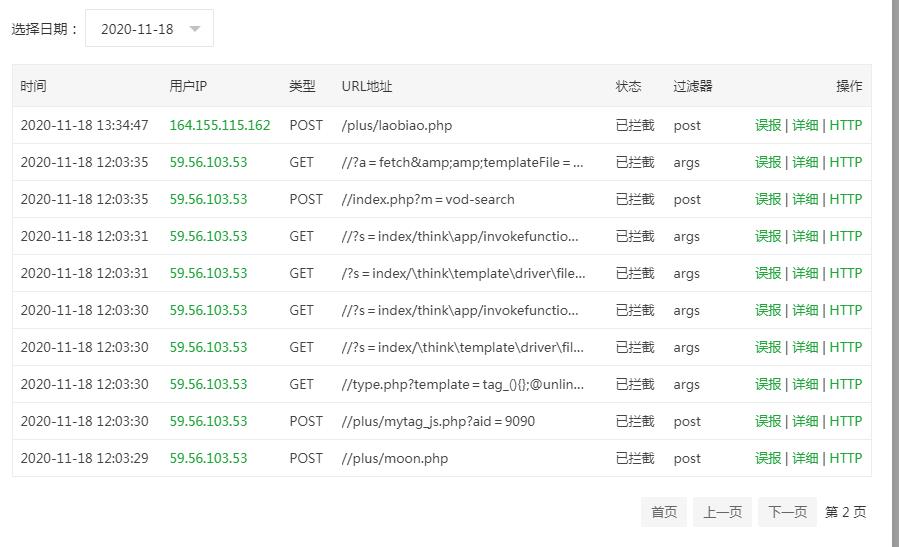Open HTTP for the templateFile request row
This screenshot has width=899, height=547.
coord(846,162)
